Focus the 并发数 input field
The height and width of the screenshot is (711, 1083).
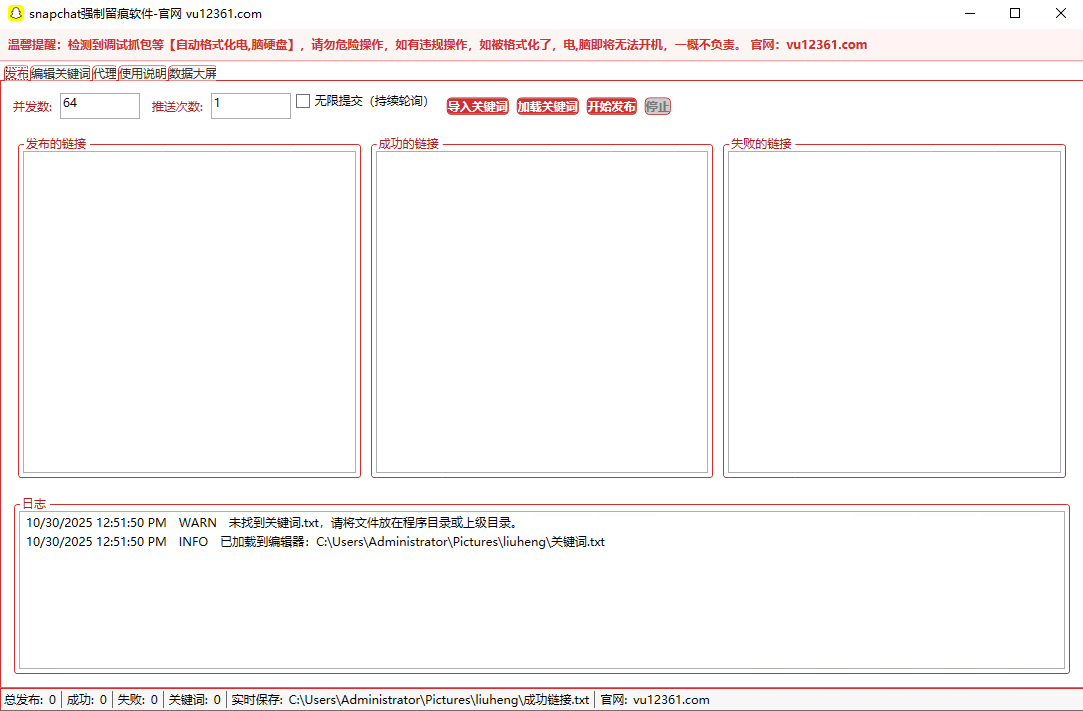coord(100,106)
